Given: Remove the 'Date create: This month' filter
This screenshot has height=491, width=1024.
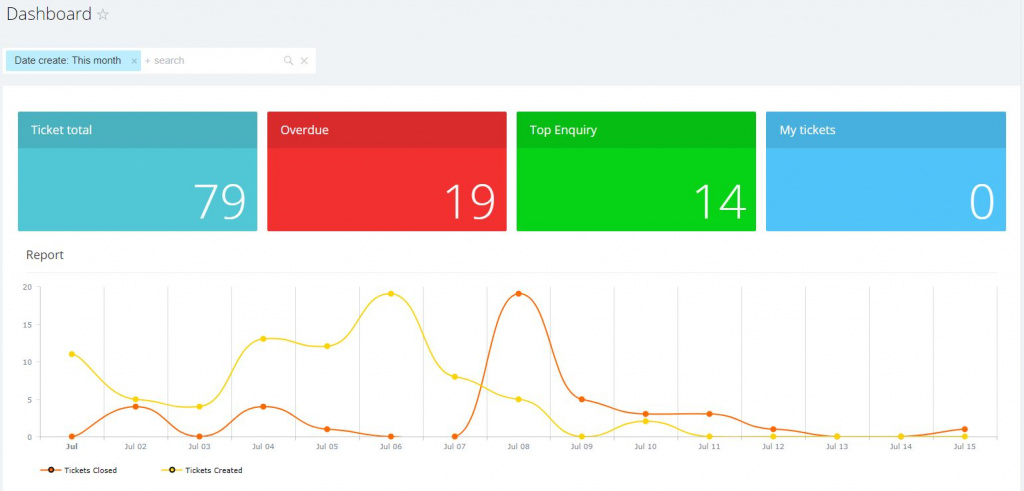Looking at the screenshot, I should [134, 61].
